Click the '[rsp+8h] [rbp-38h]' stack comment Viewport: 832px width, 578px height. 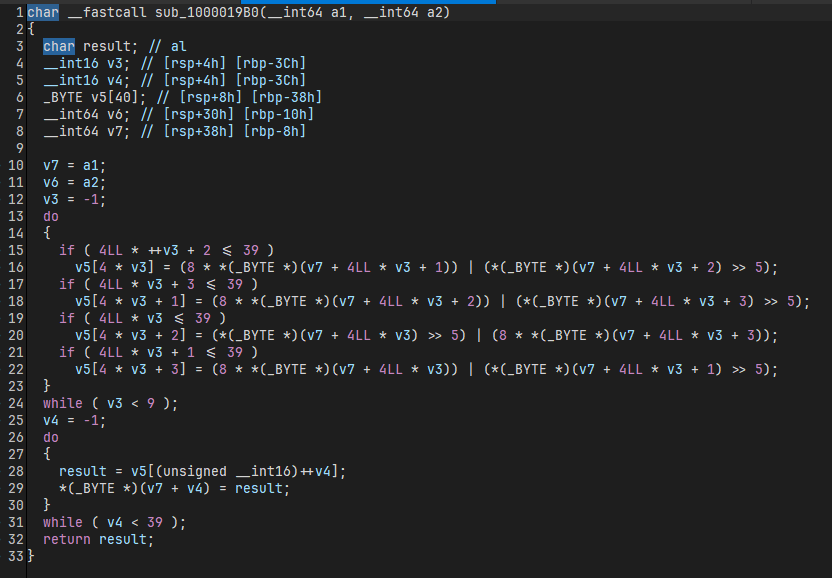[250, 97]
